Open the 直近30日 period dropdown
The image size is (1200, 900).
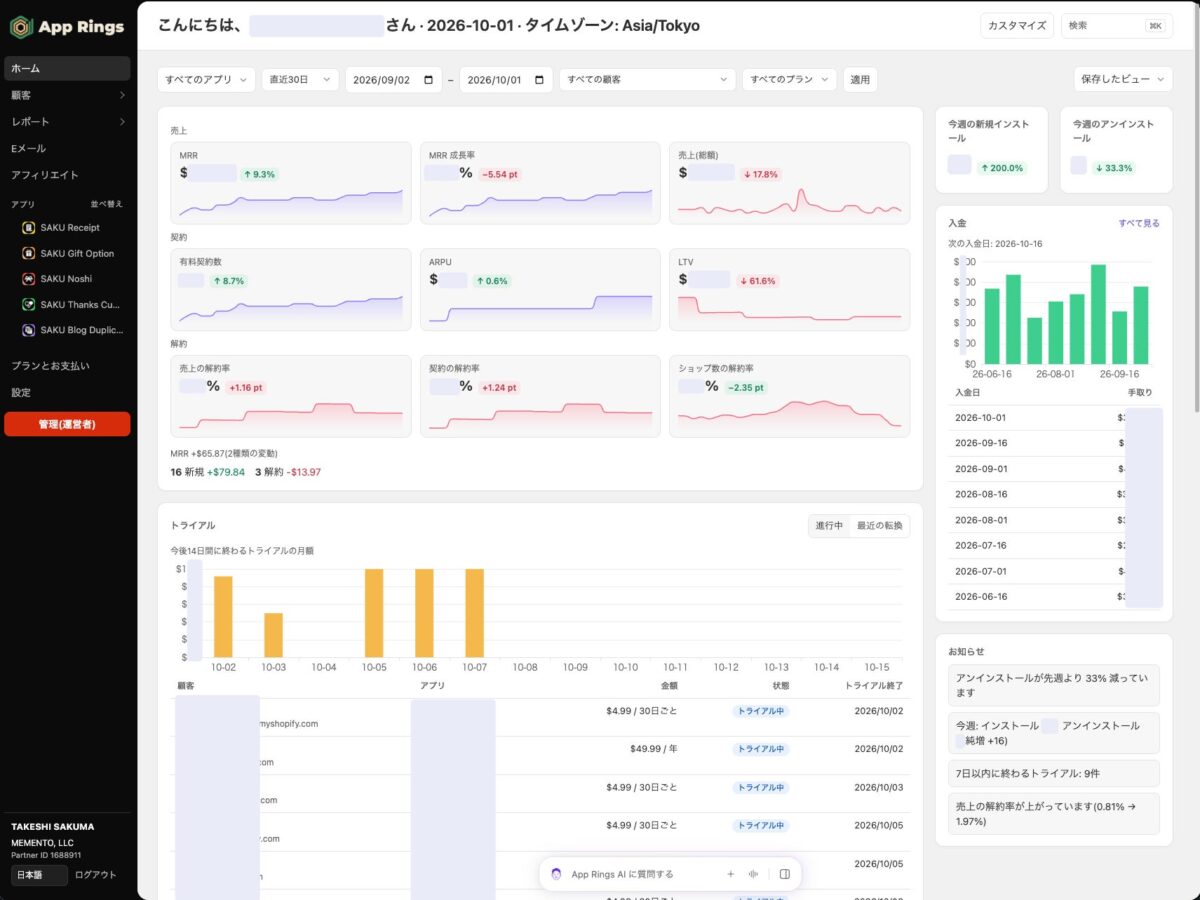click(x=300, y=79)
